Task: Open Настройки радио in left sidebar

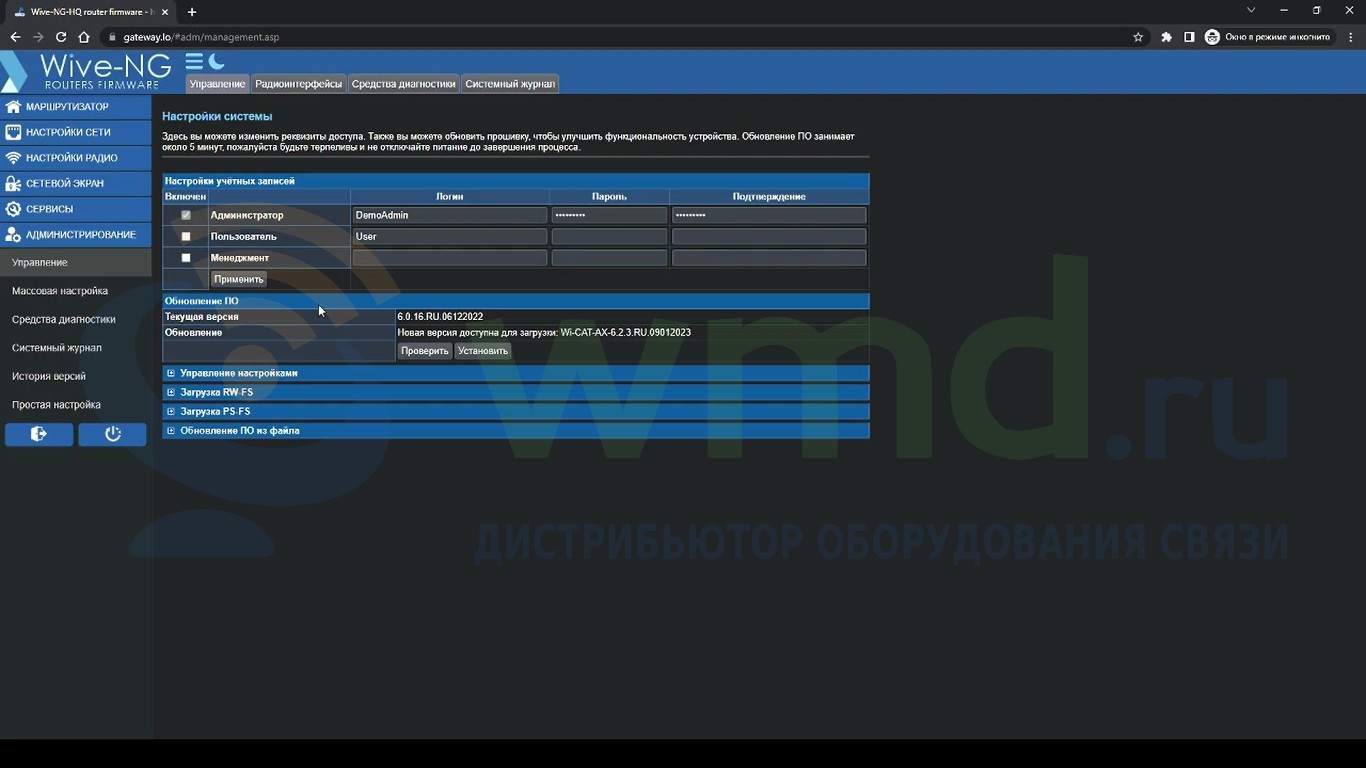Action: tap(71, 158)
